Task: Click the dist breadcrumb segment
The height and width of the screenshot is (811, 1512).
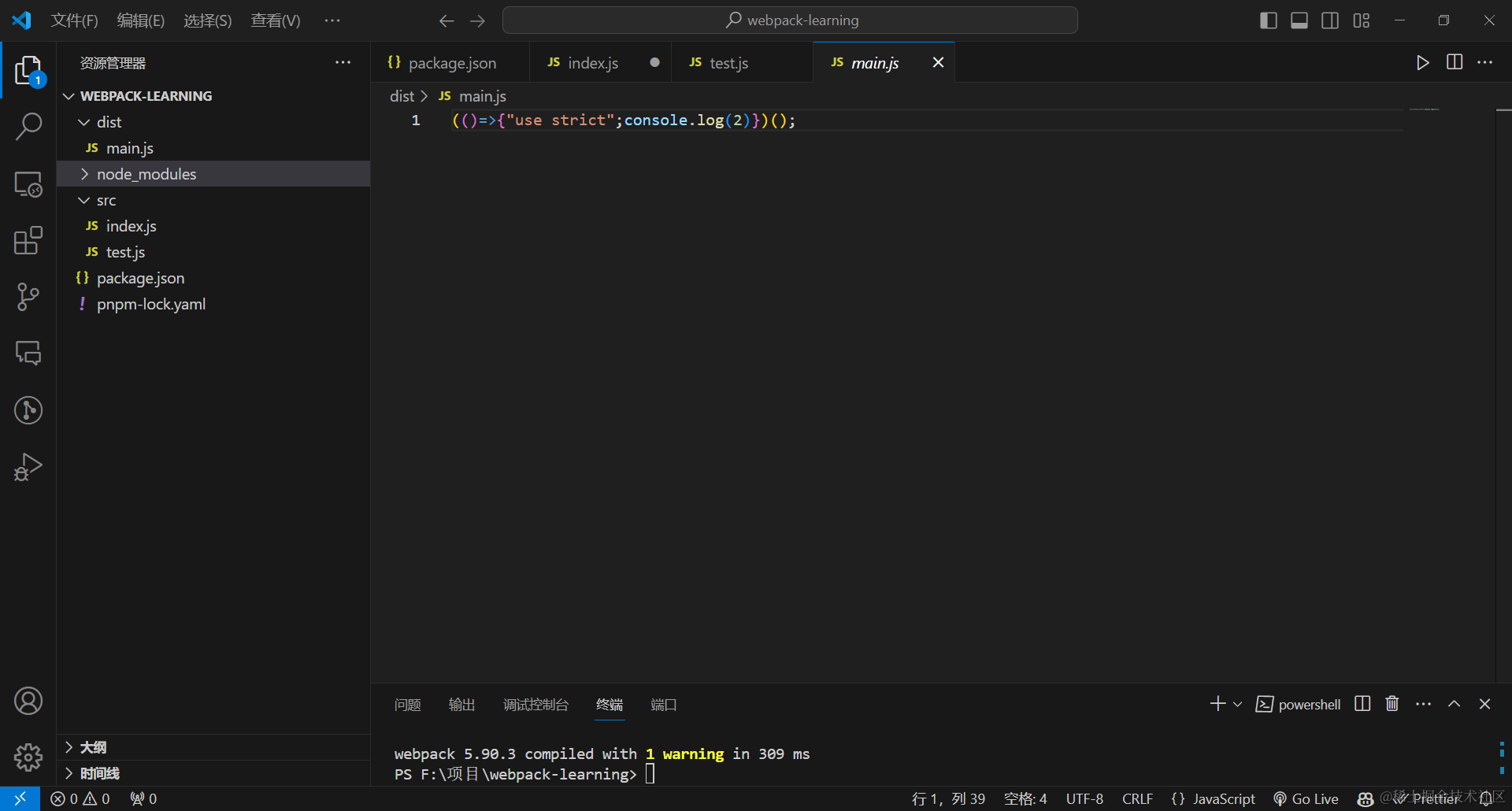Action: click(402, 96)
